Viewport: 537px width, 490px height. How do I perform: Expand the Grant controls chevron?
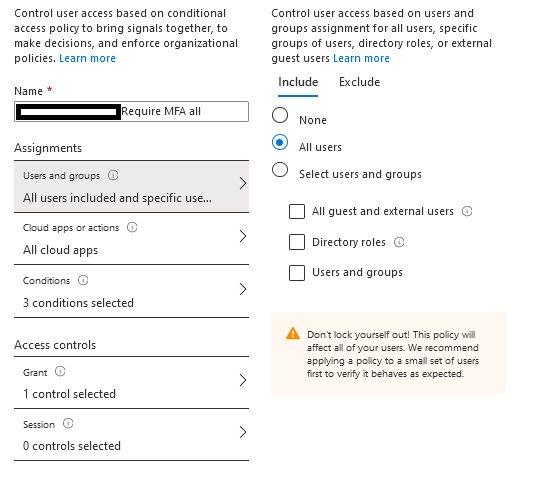(x=242, y=380)
